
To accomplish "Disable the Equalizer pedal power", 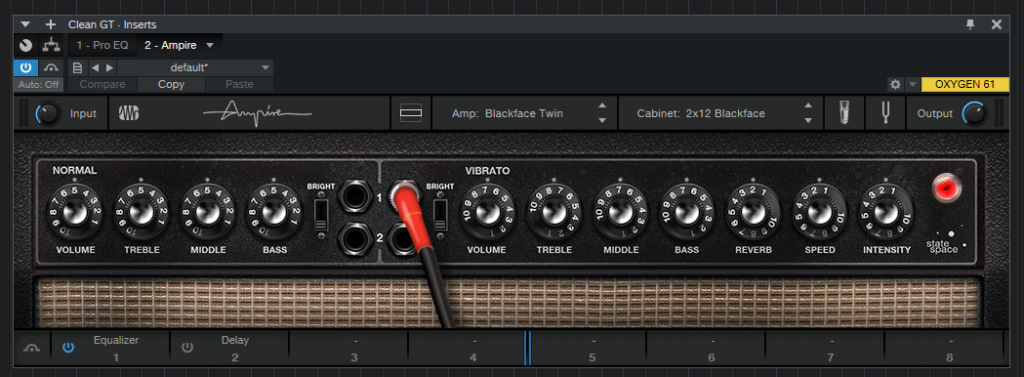I will coord(68,348).
